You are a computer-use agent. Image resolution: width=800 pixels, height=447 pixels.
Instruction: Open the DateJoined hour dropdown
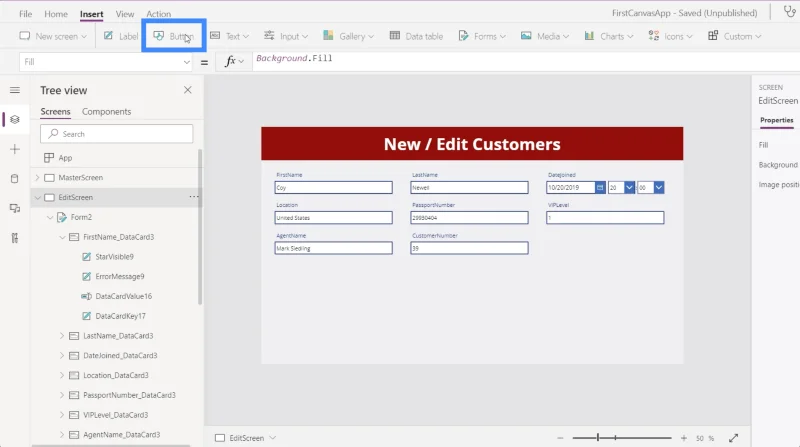[630, 187]
